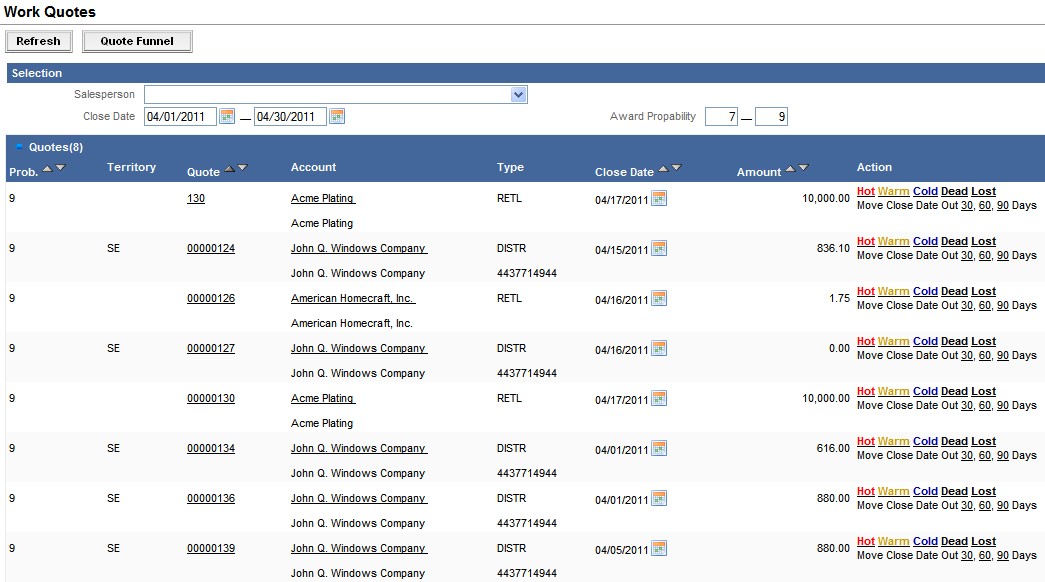Click the Refresh button
This screenshot has width=1045, height=582.
[x=39, y=41]
